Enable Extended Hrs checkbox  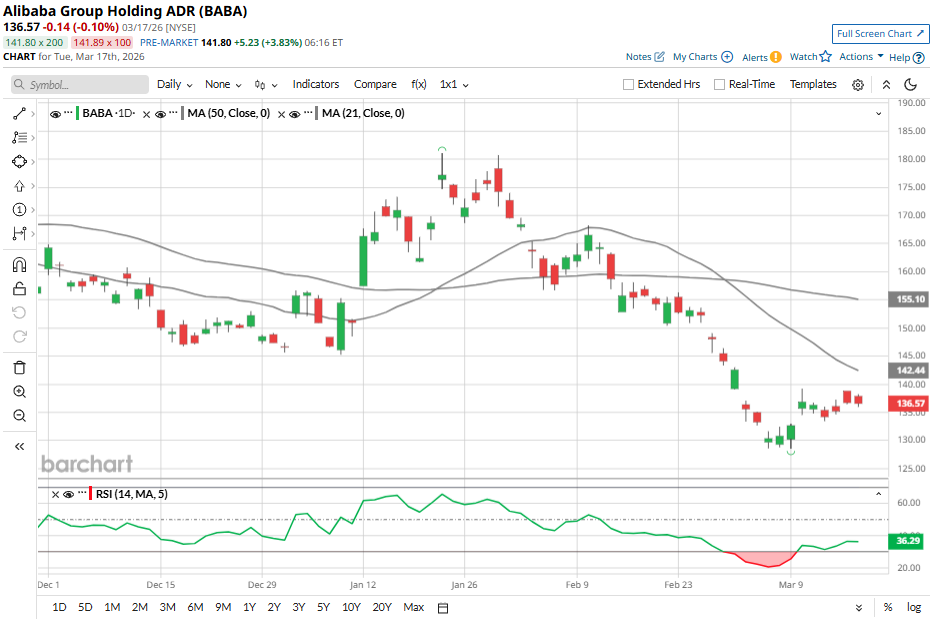[x=628, y=84]
